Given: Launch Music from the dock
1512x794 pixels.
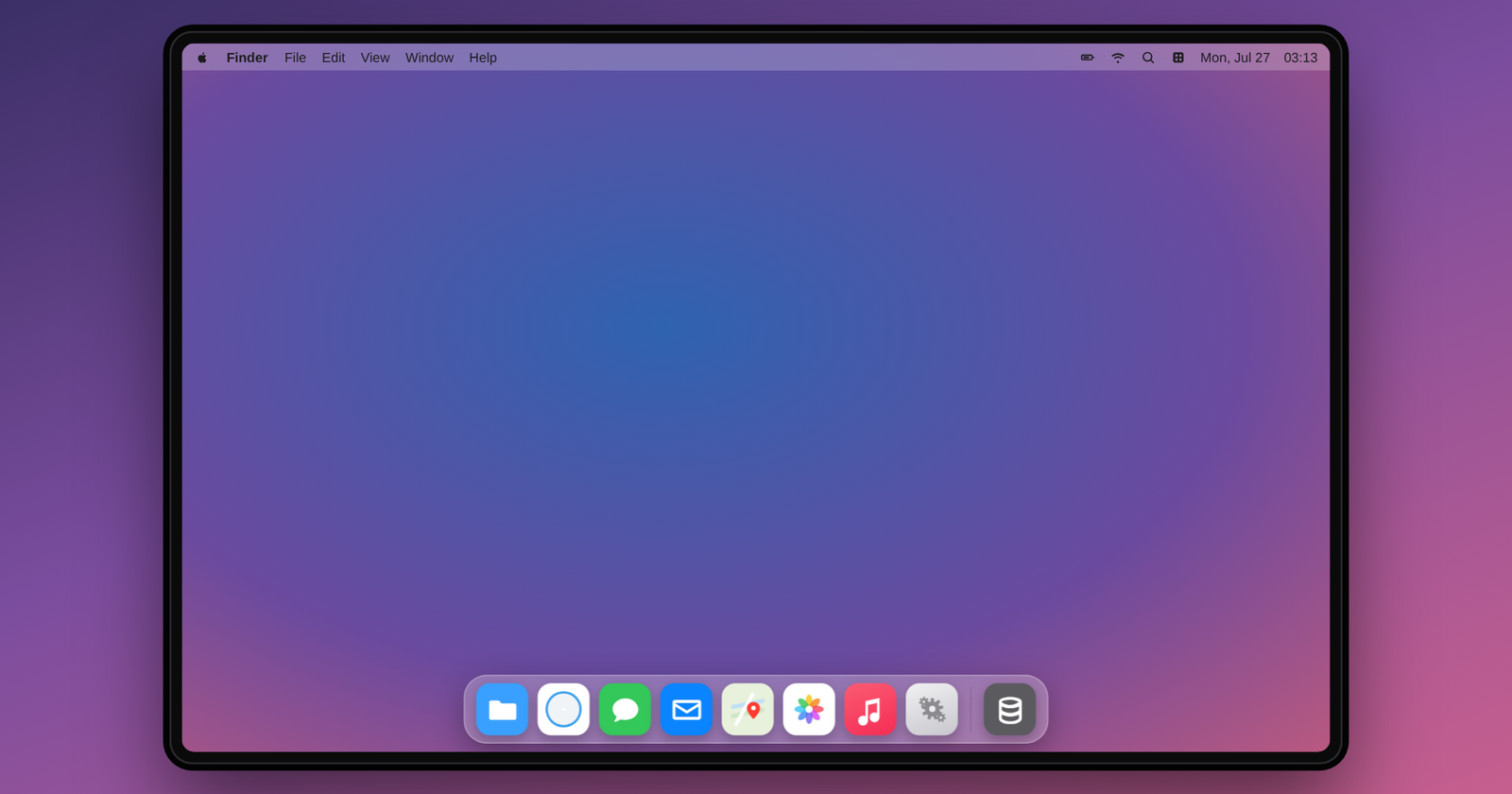Looking at the screenshot, I should point(871,709).
